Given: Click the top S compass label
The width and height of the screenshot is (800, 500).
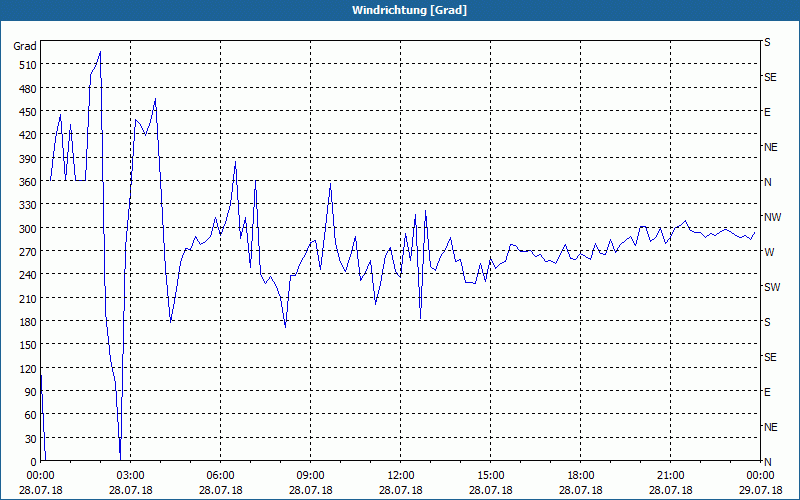Looking at the screenshot, I should (767, 42).
